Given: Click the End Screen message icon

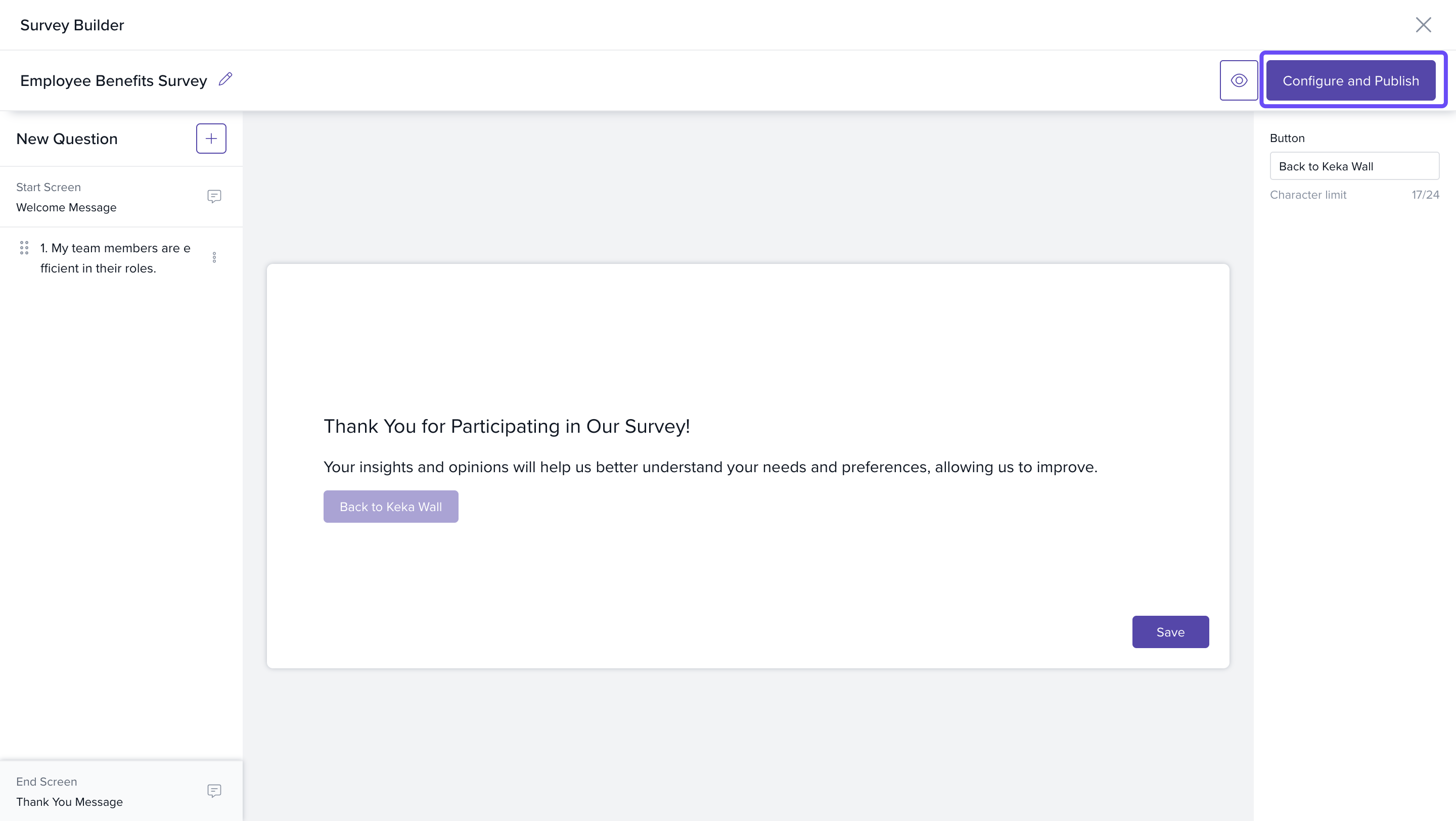Looking at the screenshot, I should pos(214,791).
